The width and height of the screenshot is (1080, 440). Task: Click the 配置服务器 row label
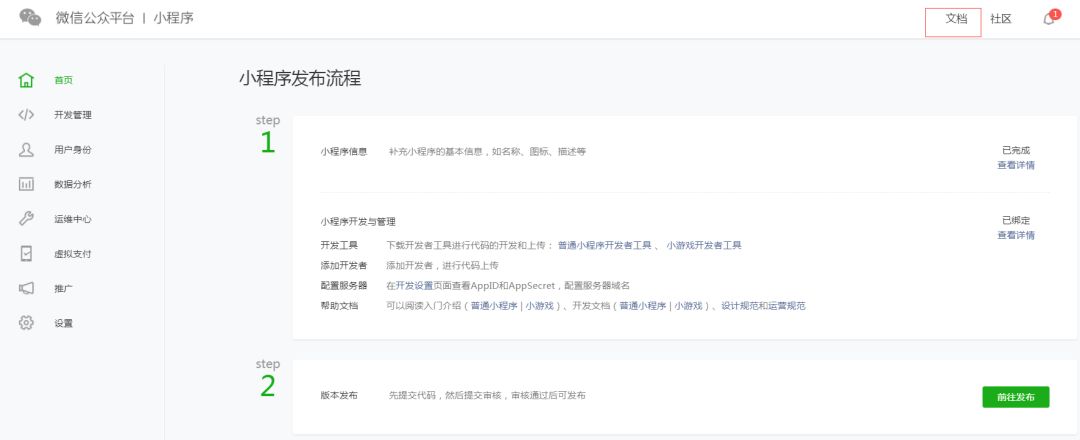(344, 286)
